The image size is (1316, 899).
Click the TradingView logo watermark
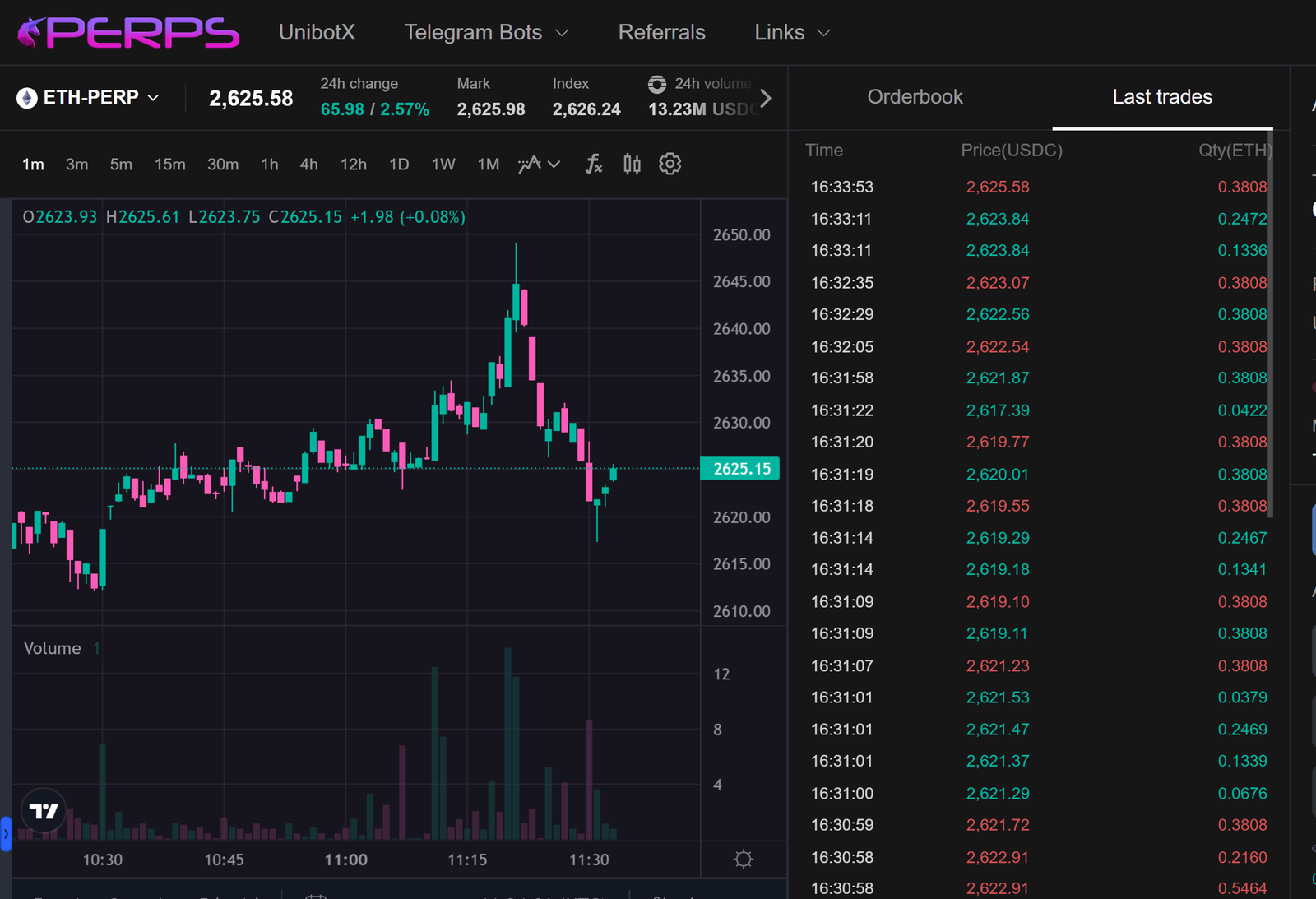(43, 810)
